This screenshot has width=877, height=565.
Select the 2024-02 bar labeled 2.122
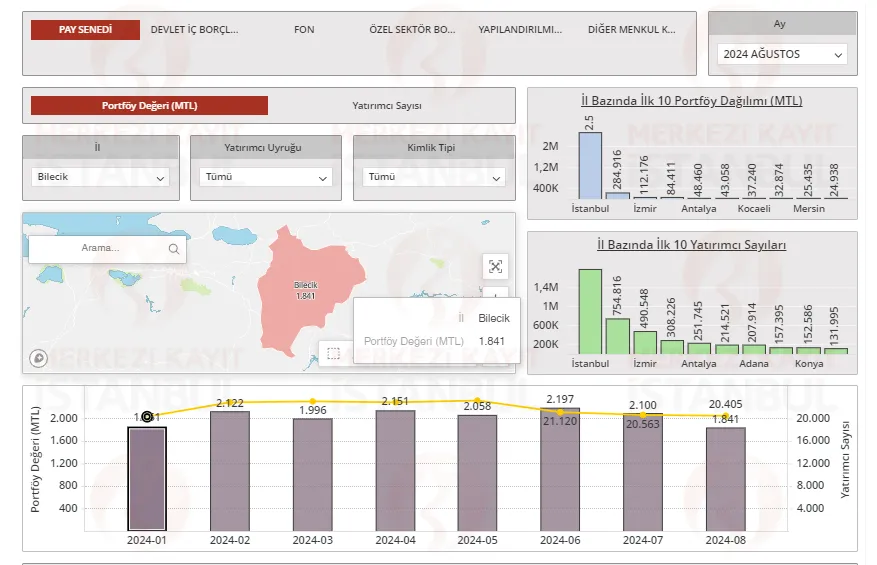tap(230, 471)
